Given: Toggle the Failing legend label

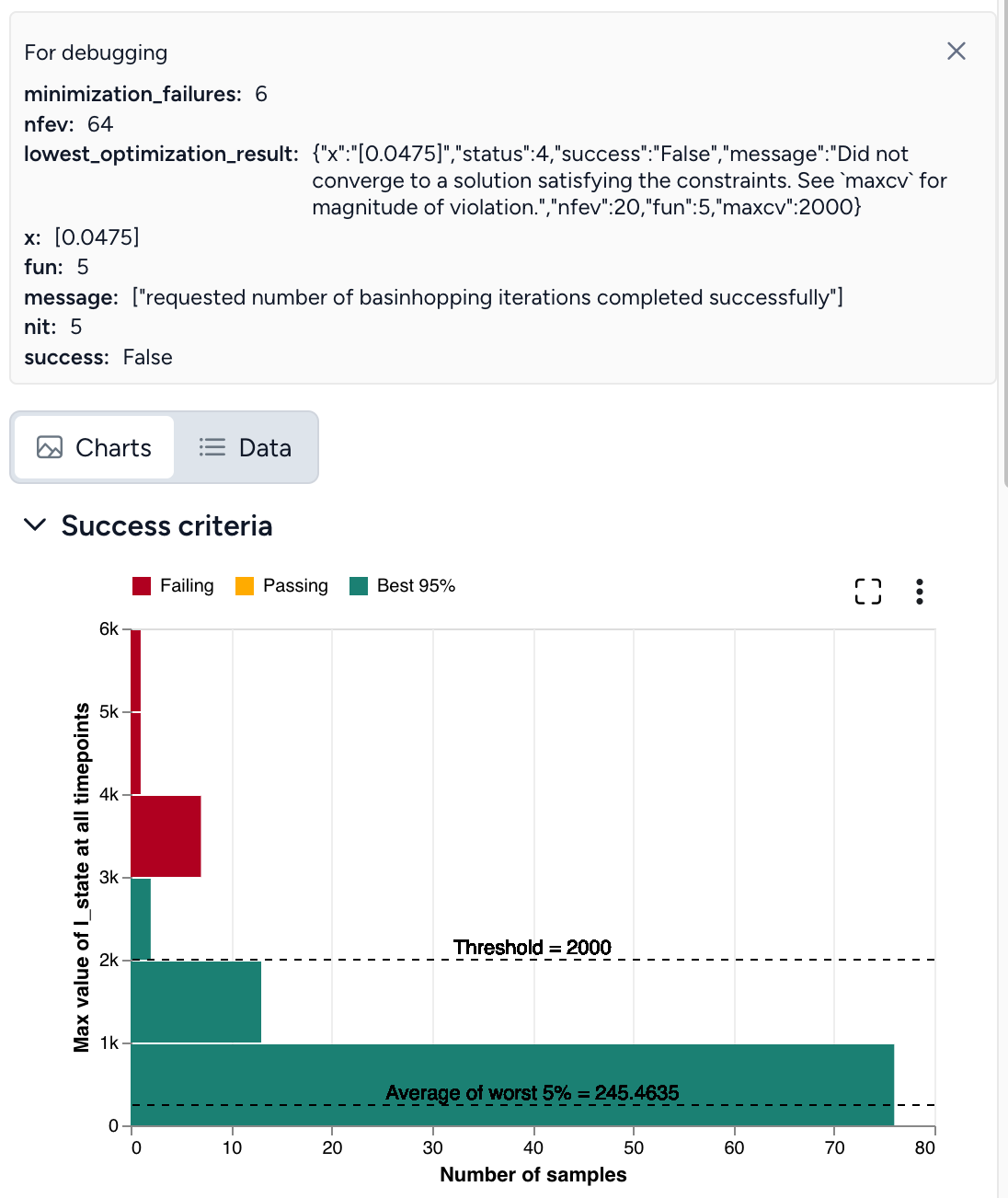Looking at the screenshot, I should pyautogui.click(x=187, y=586).
